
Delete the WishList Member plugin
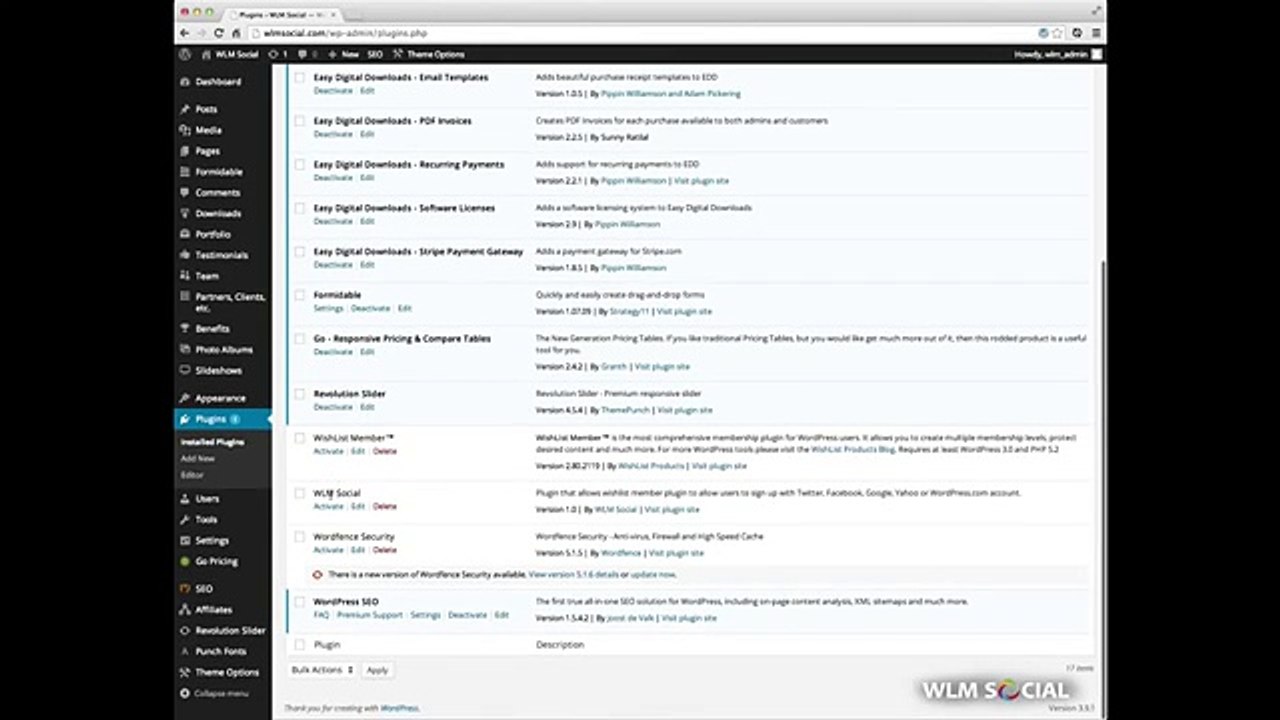click(x=384, y=451)
